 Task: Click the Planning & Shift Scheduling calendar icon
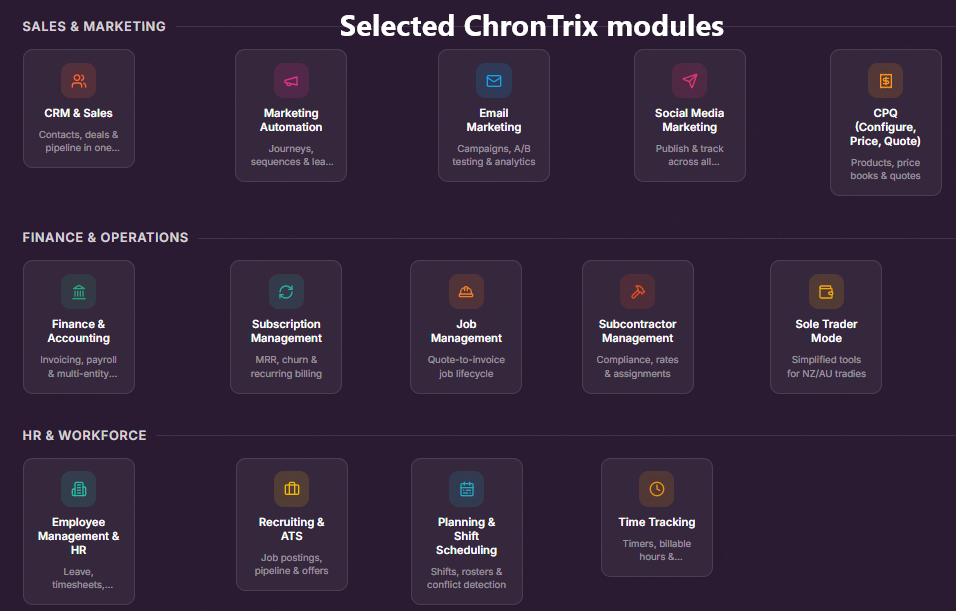click(466, 489)
